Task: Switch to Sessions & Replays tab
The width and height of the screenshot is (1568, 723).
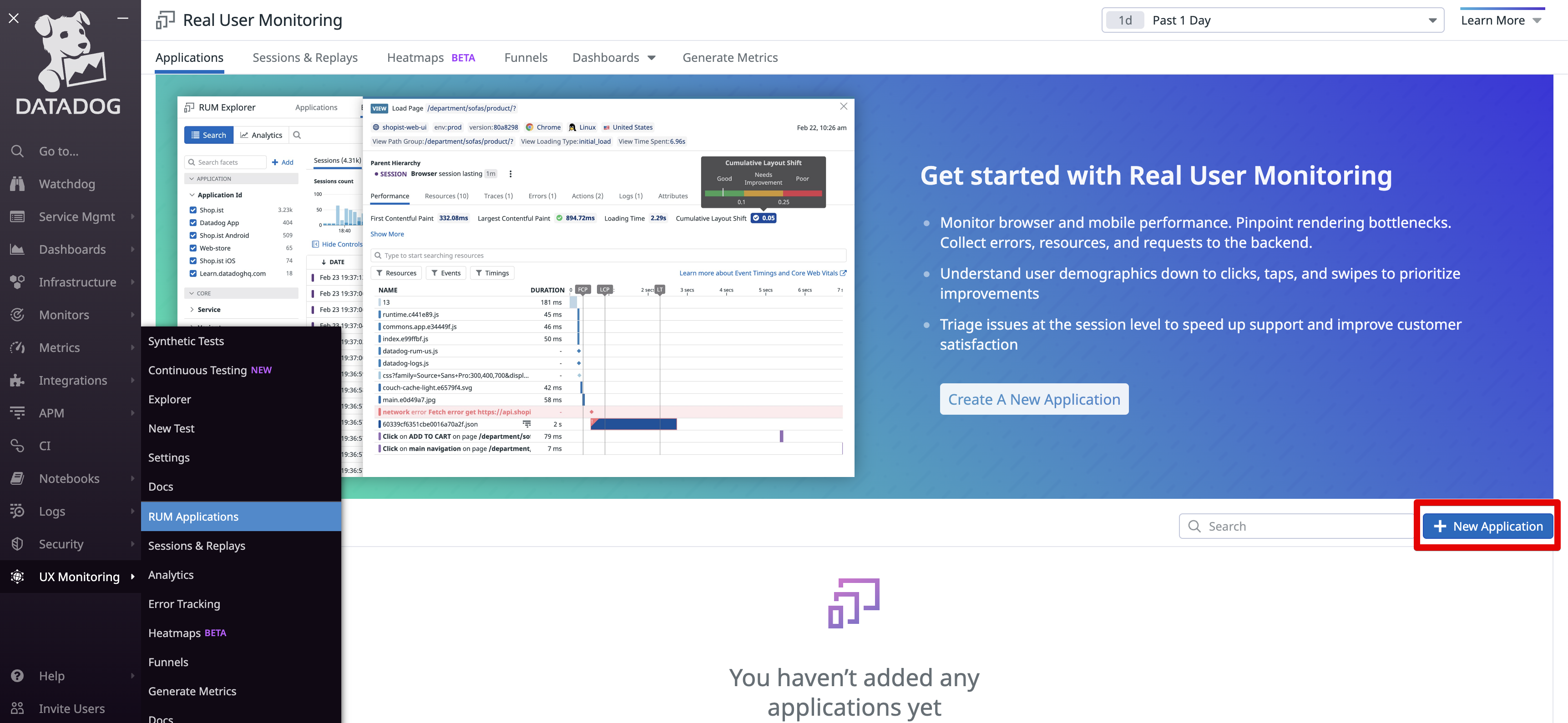Action: [x=305, y=58]
